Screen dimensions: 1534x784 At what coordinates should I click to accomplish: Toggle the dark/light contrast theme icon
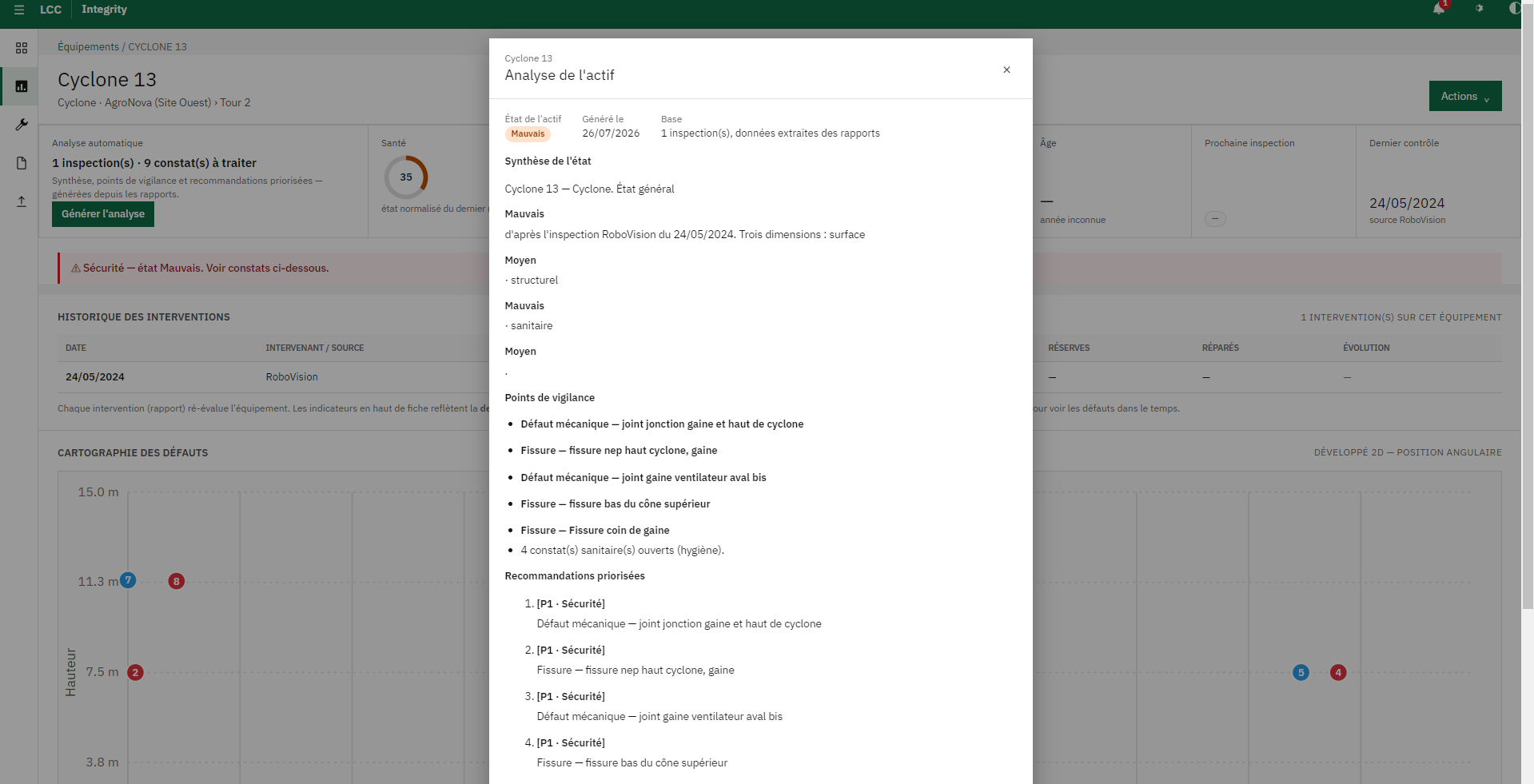point(1515,9)
